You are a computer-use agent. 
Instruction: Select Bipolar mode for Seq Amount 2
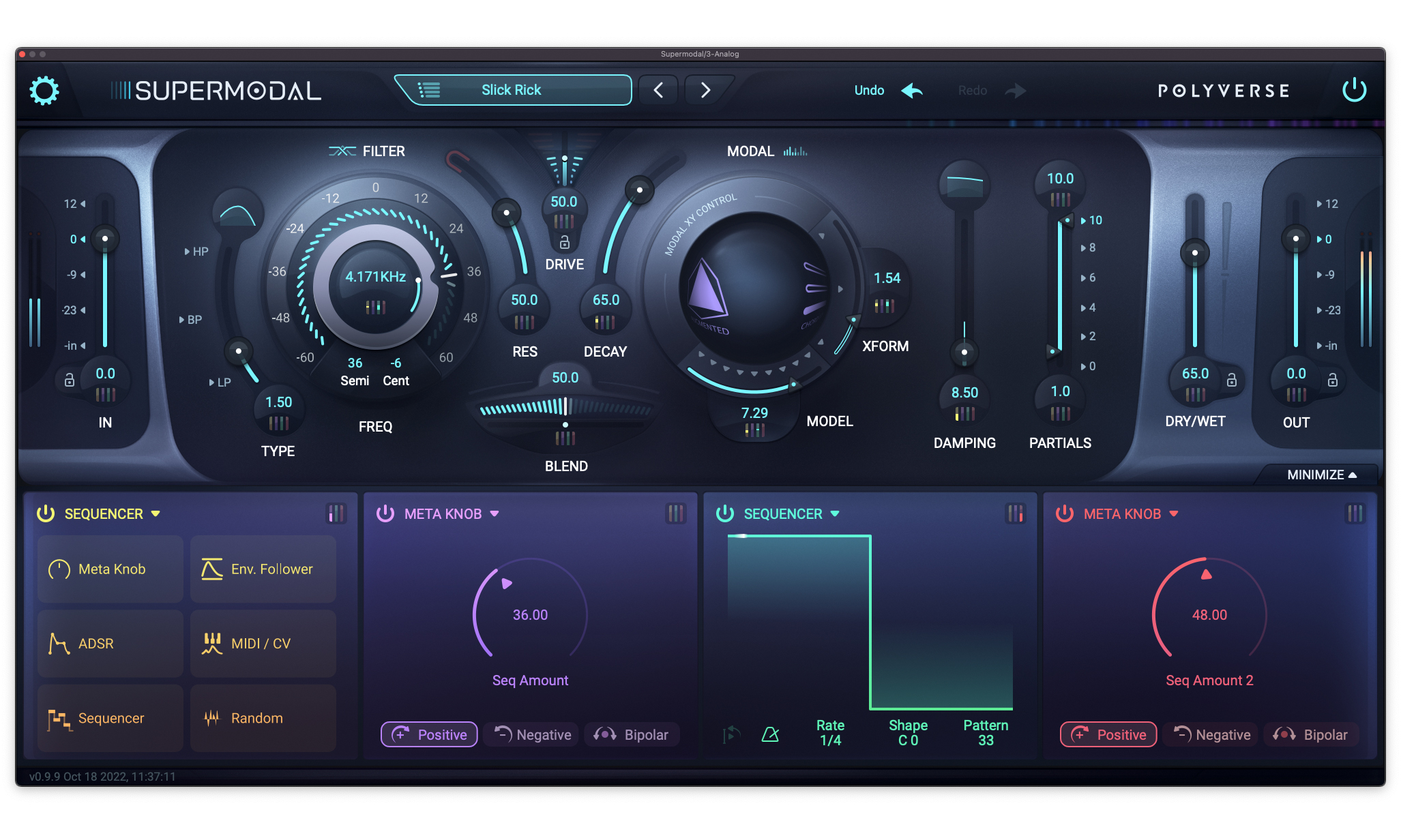point(1310,734)
